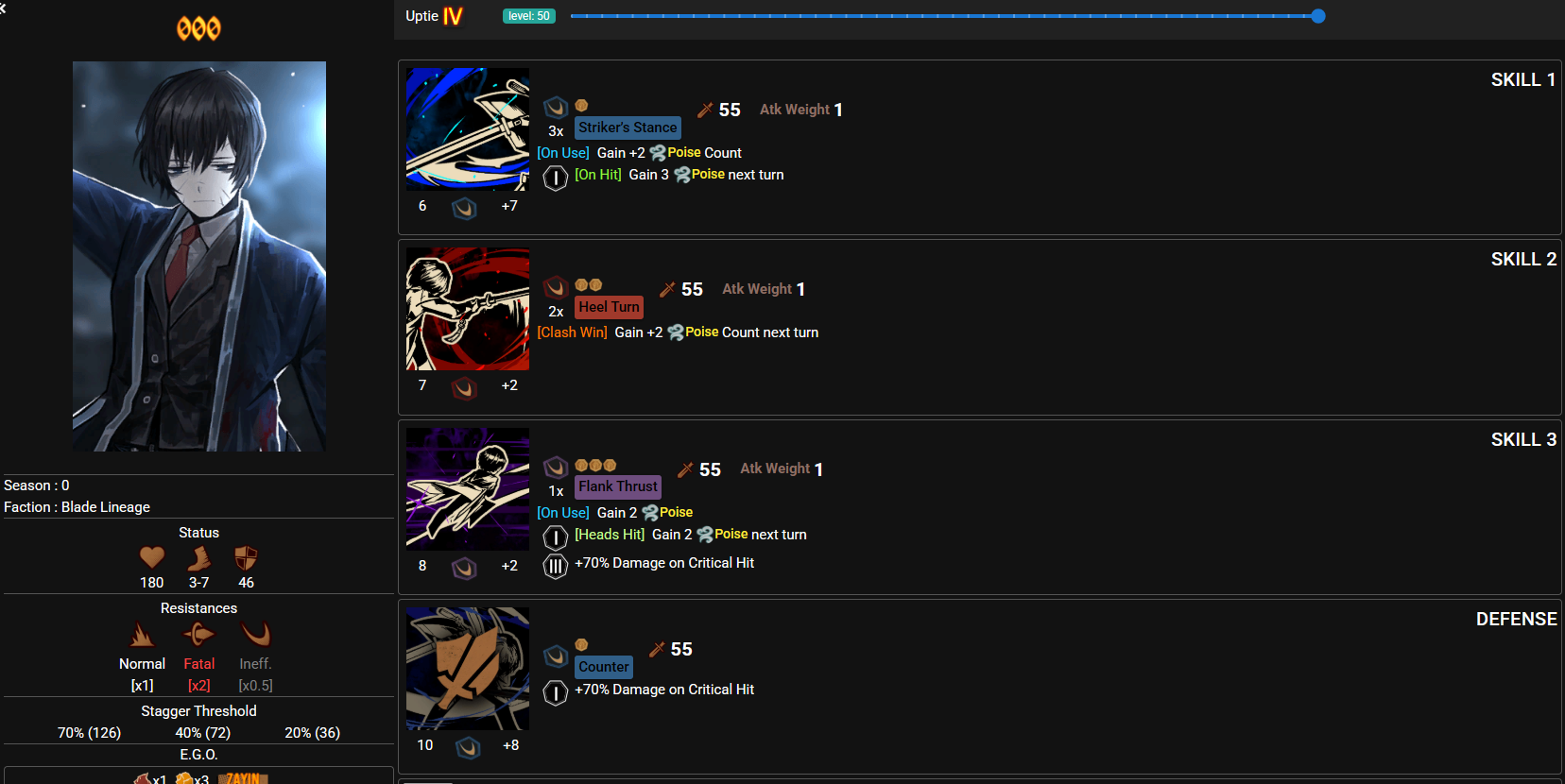The image size is (1565, 784).
Task: Click the Counter defense skill tag
Action: [x=604, y=667]
